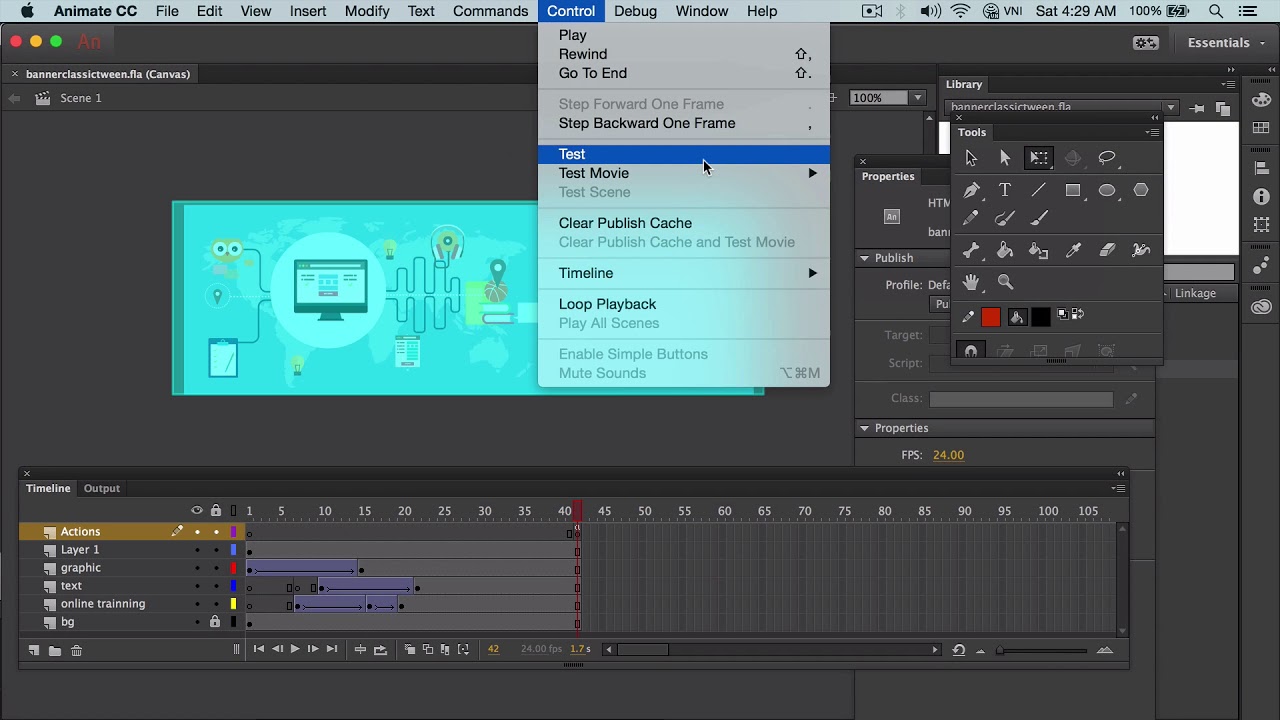1280x720 pixels.
Task: Select the Oval tool
Action: [x=1107, y=190]
